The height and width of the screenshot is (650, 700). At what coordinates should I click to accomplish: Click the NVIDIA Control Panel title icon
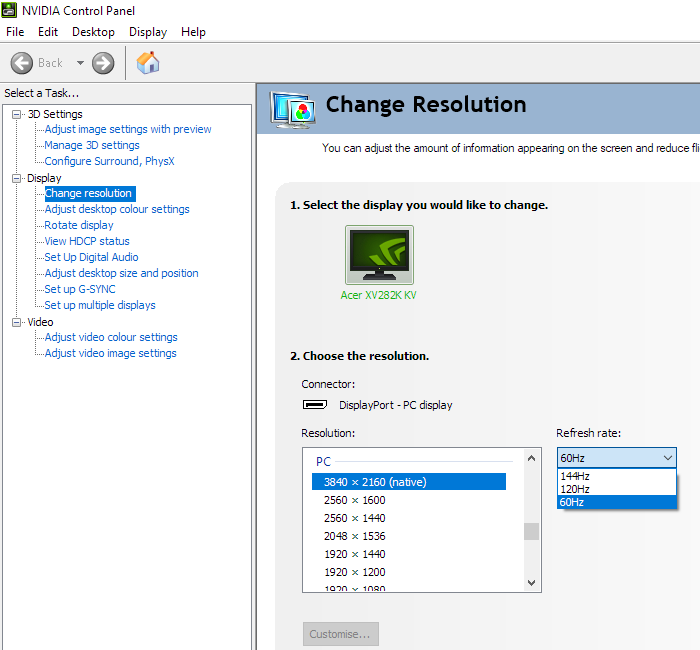[x=9, y=10]
